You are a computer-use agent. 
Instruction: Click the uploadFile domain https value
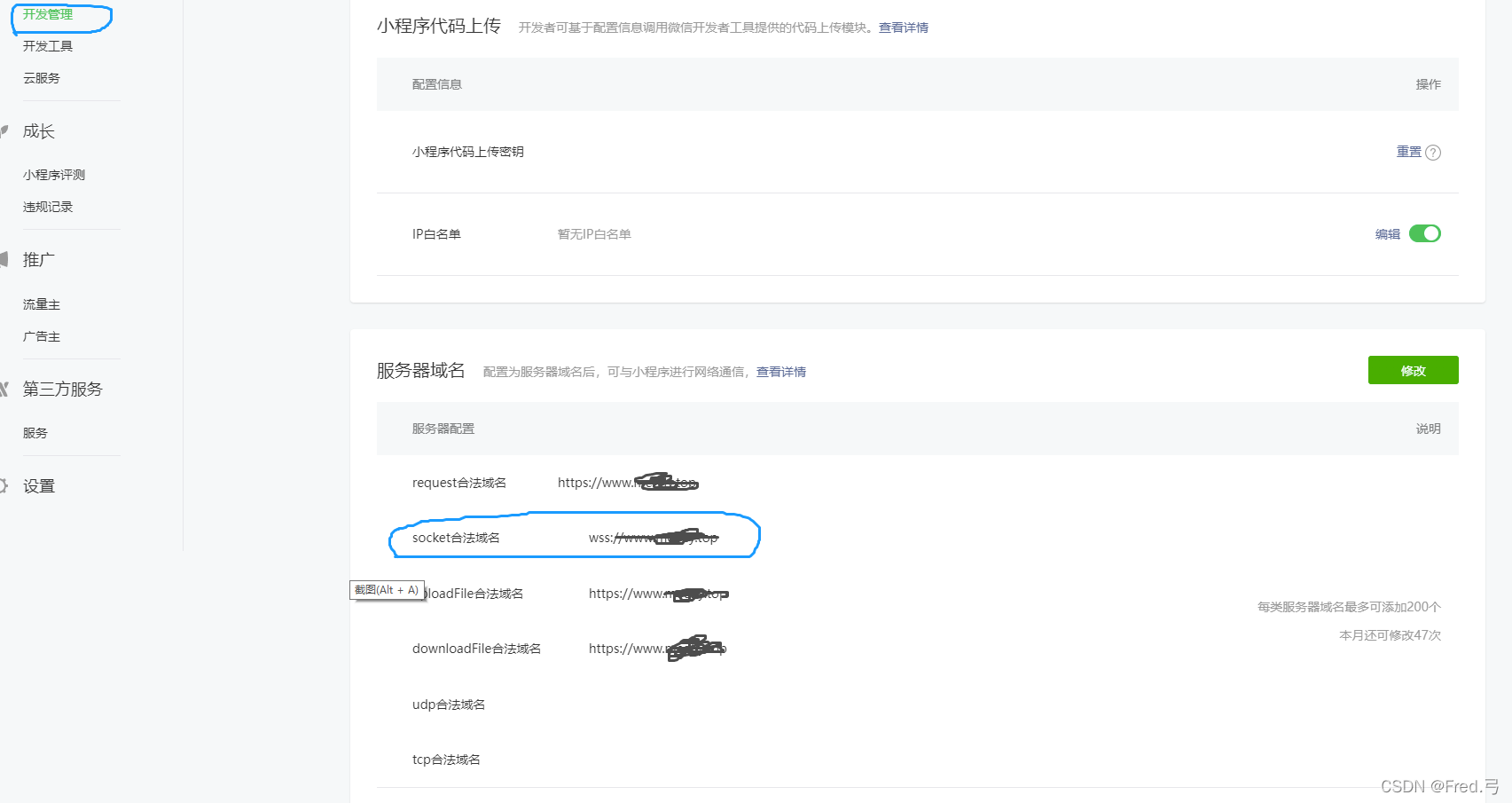click(659, 594)
